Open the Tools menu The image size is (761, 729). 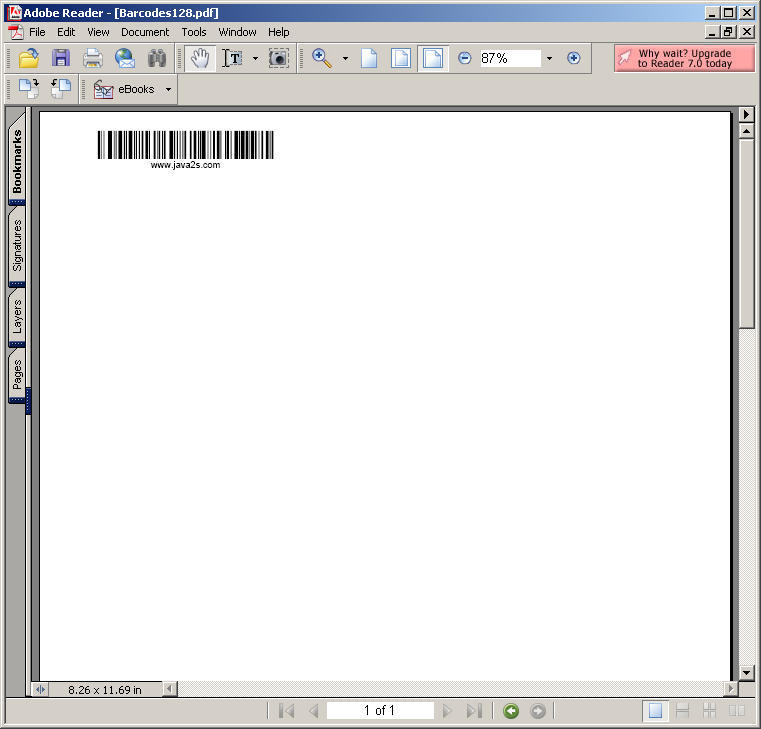(194, 32)
